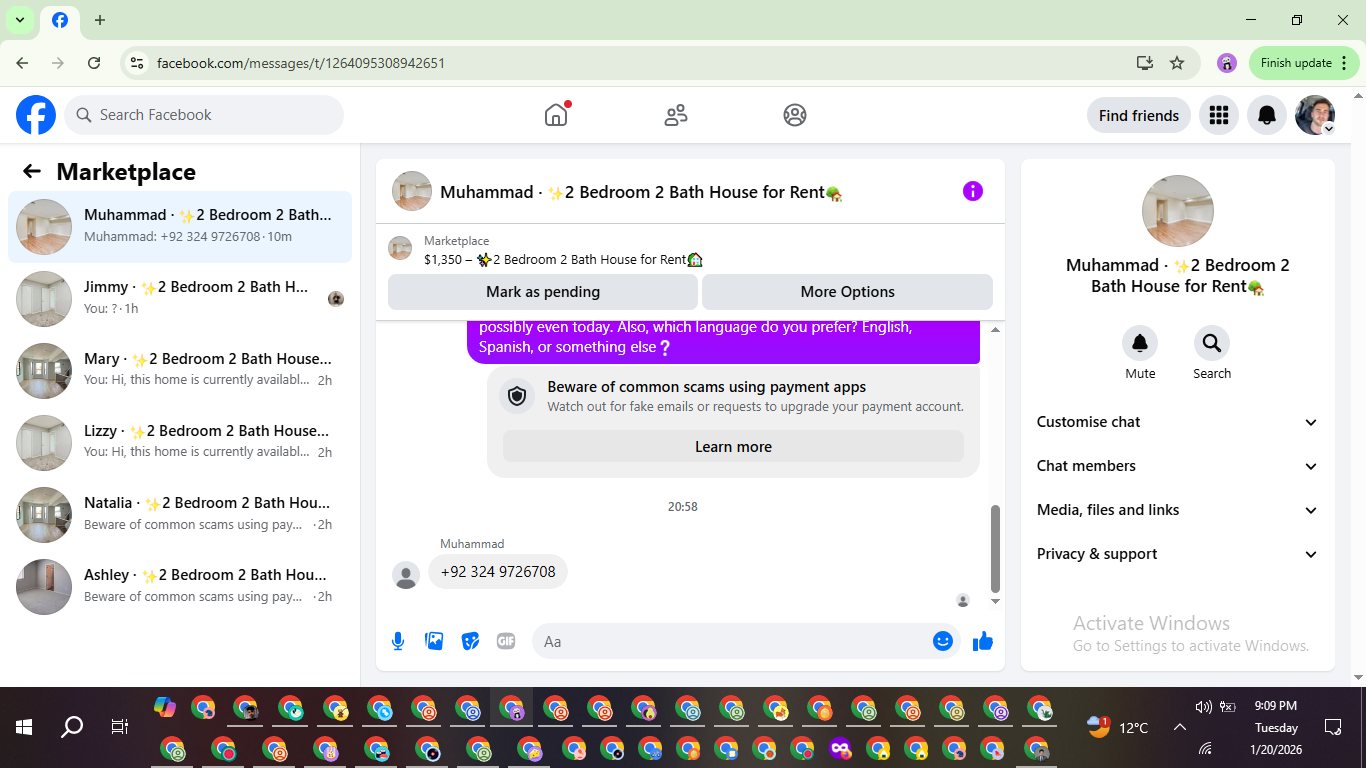This screenshot has width=1366, height=768.
Task: Open the Muhammad conversation in the list
Action: tap(180, 227)
